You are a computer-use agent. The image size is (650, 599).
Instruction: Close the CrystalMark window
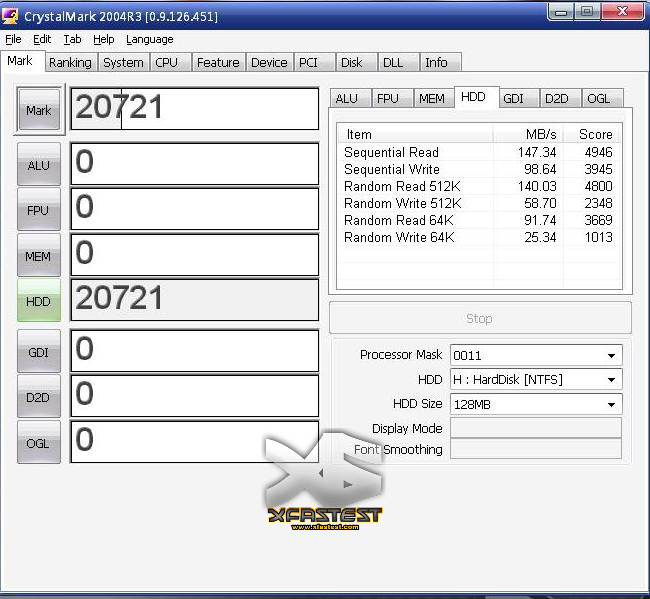click(x=623, y=12)
